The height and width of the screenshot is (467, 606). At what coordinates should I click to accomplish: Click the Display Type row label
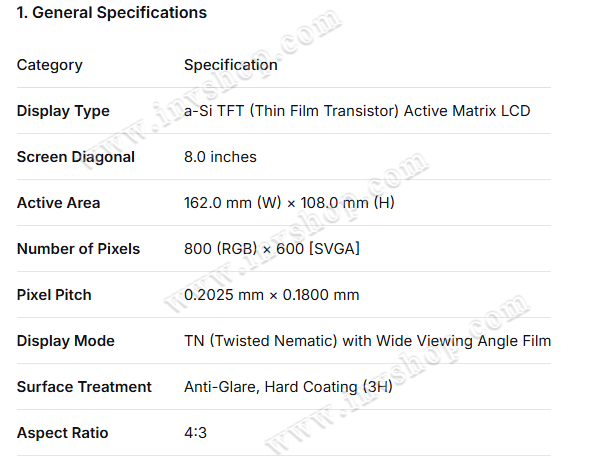[x=63, y=111]
